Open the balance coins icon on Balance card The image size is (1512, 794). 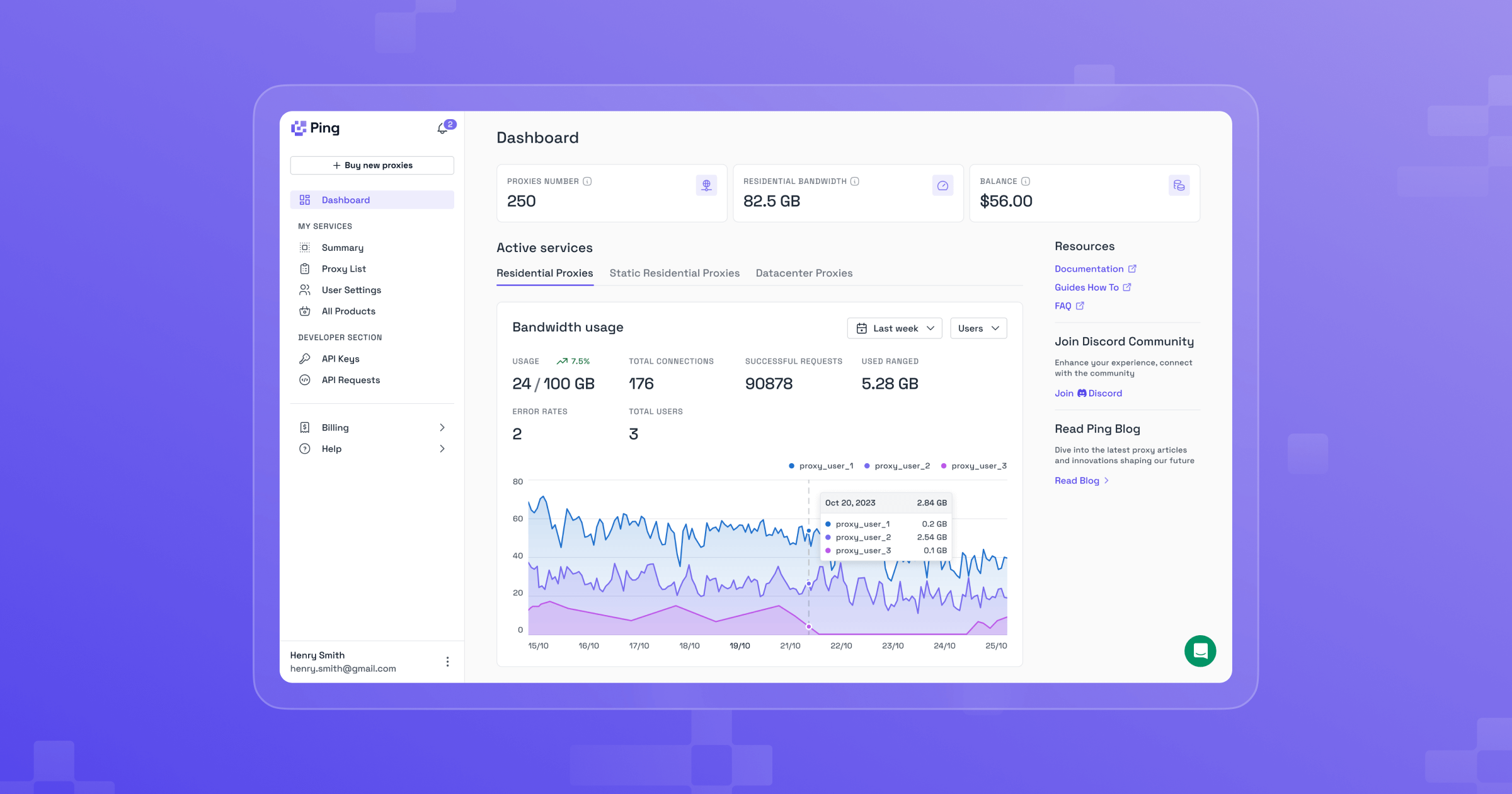[x=1179, y=185]
